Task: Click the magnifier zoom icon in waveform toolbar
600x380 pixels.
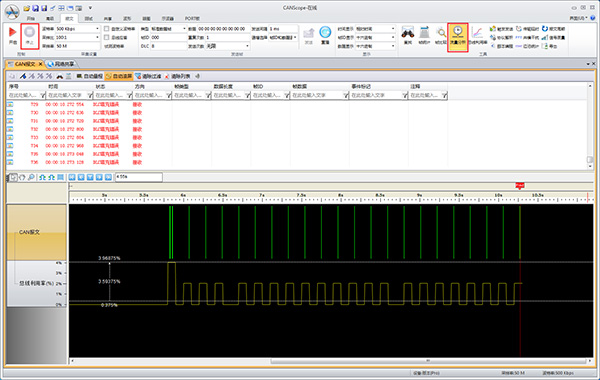Action: coord(31,177)
